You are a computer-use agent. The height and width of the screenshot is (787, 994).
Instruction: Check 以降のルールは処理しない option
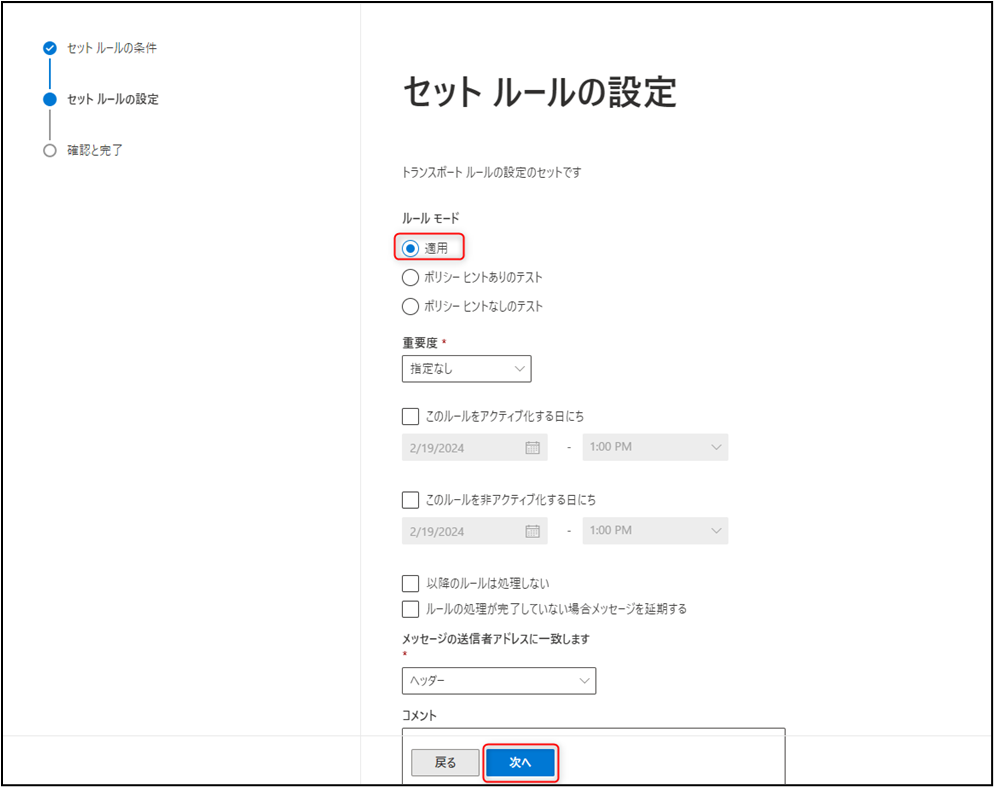pos(409,582)
